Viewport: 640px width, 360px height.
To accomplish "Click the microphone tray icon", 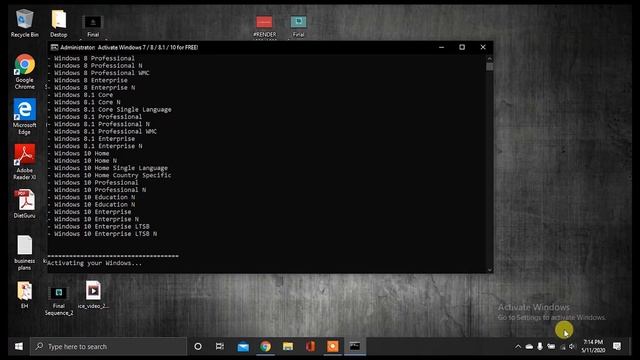I will tap(540, 347).
